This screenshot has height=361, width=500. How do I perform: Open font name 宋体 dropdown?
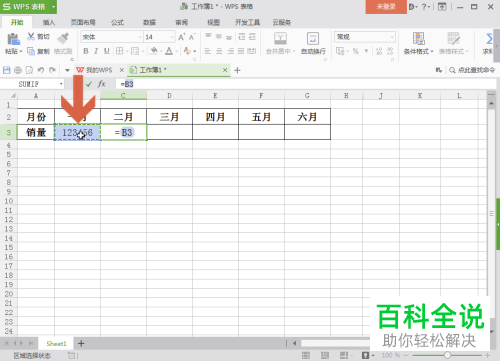tap(140, 37)
